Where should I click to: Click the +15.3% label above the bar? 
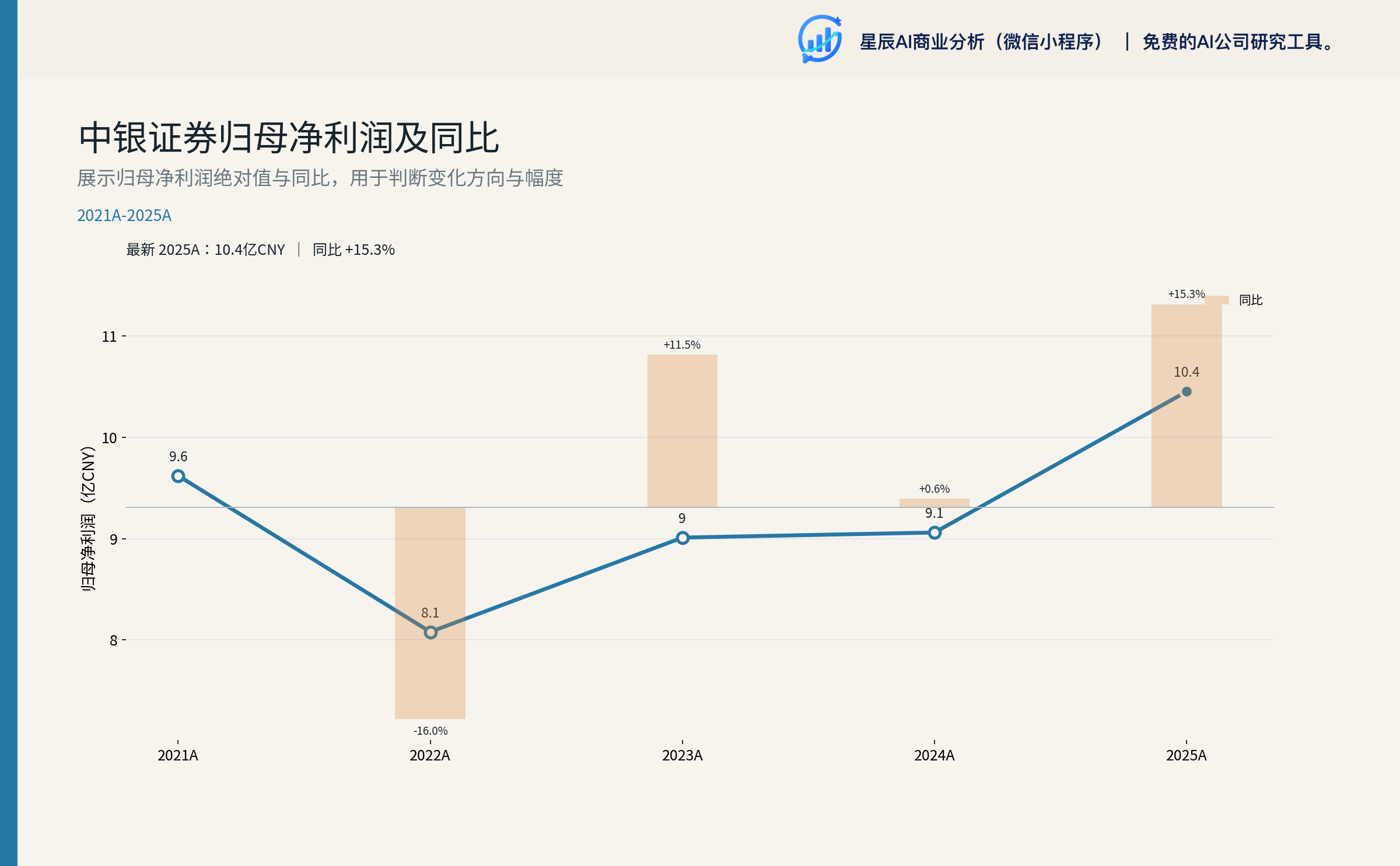(1186, 294)
